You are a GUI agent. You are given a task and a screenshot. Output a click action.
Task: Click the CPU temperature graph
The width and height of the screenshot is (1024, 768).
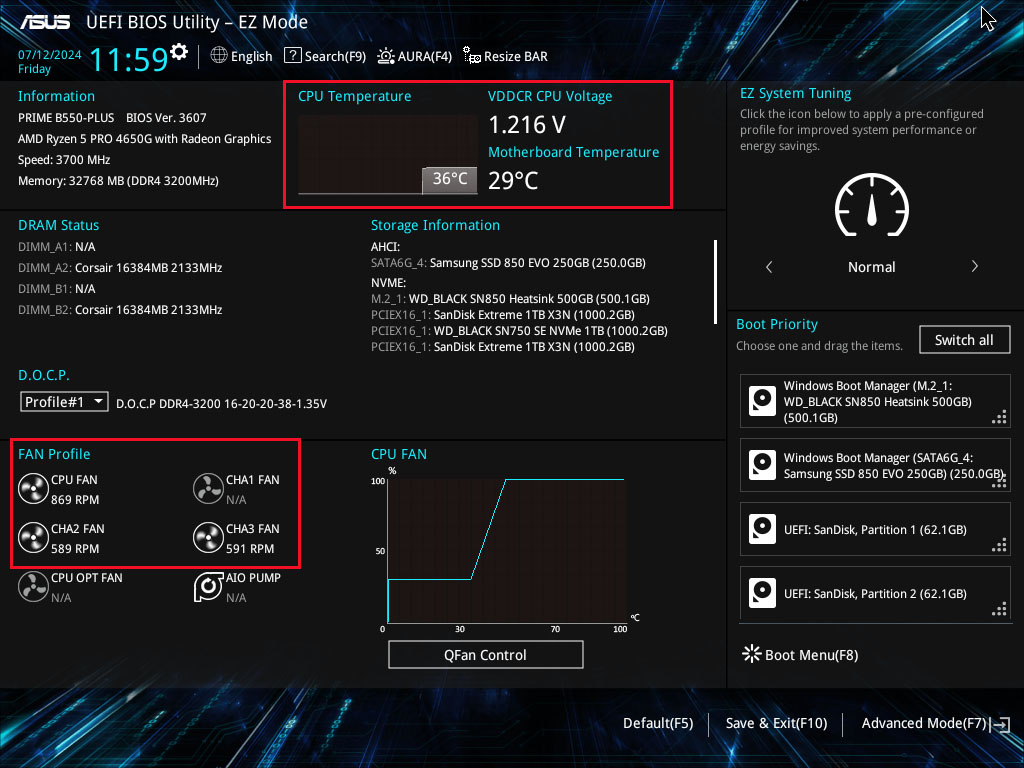click(x=387, y=155)
